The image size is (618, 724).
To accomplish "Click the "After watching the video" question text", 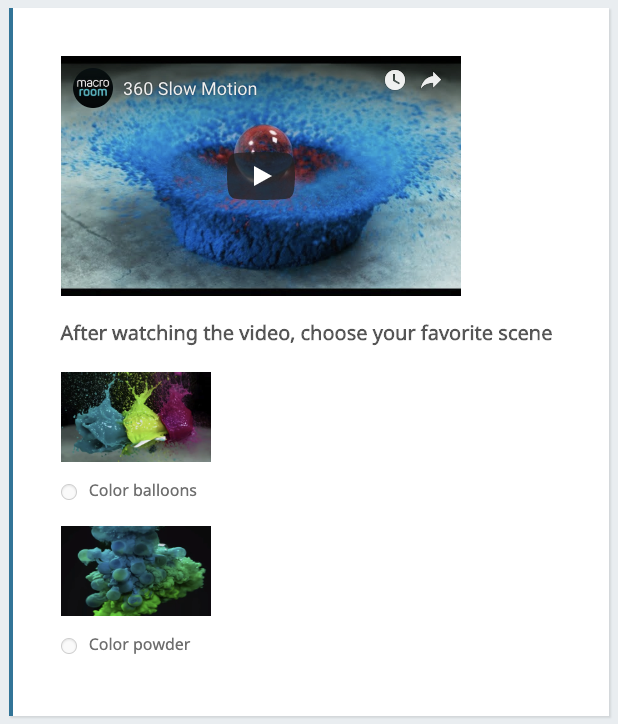I will pyautogui.click(x=306, y=333).
